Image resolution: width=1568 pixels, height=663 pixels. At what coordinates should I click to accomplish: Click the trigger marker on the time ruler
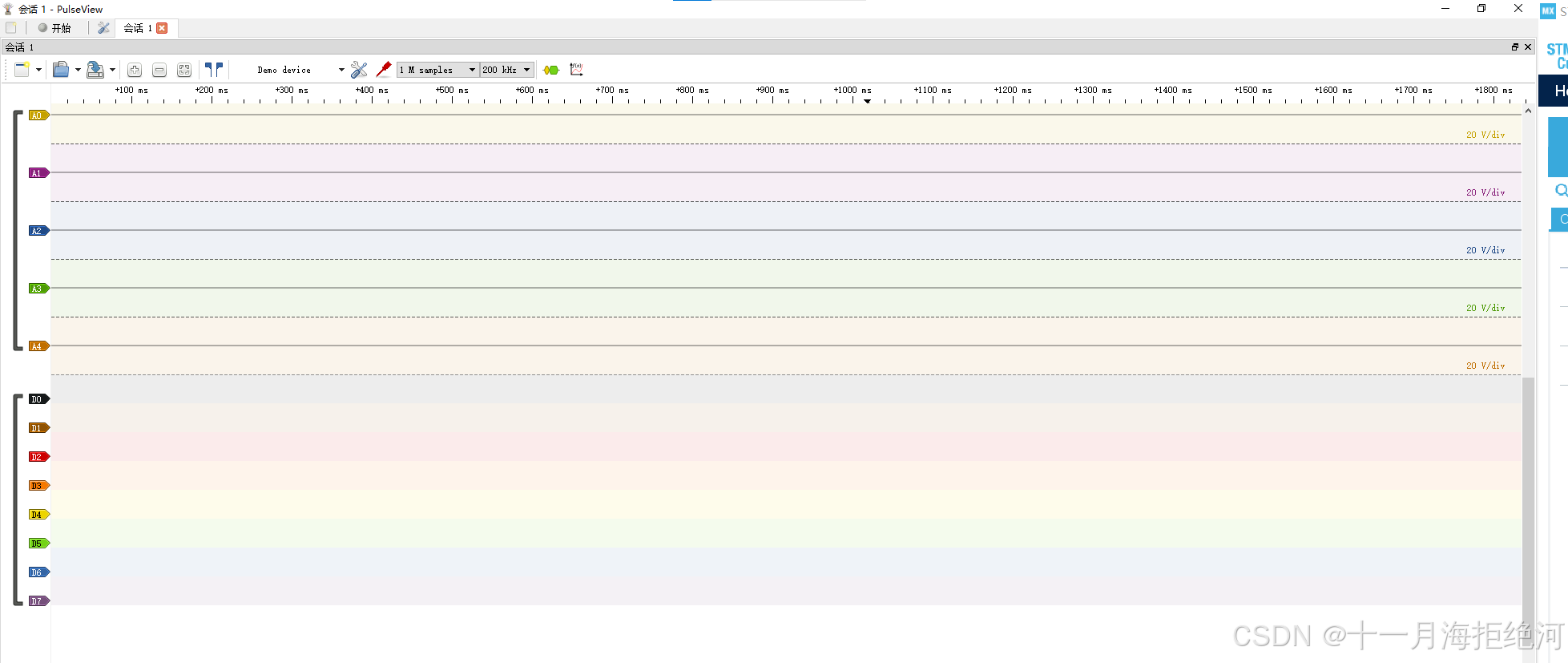(x=868, y=101)
